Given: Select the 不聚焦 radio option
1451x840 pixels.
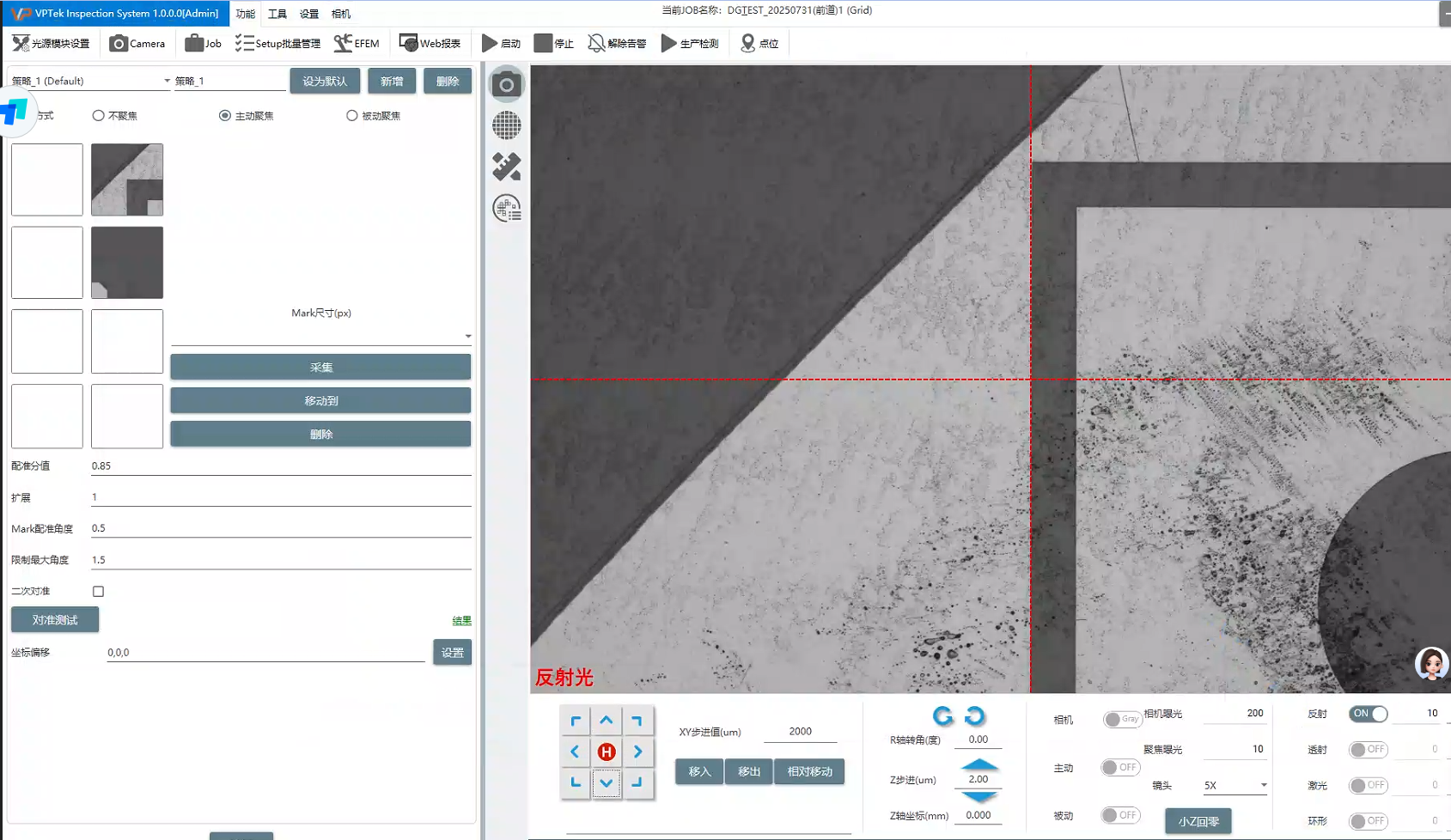Looking at the screenshot, I should (x=99, y=115).
